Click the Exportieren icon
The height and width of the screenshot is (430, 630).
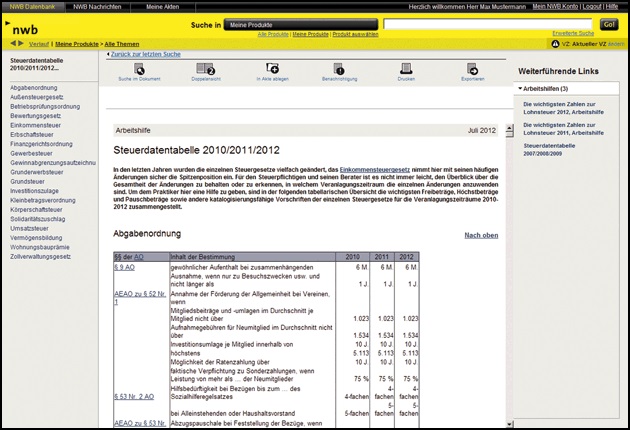pos(472,70)
